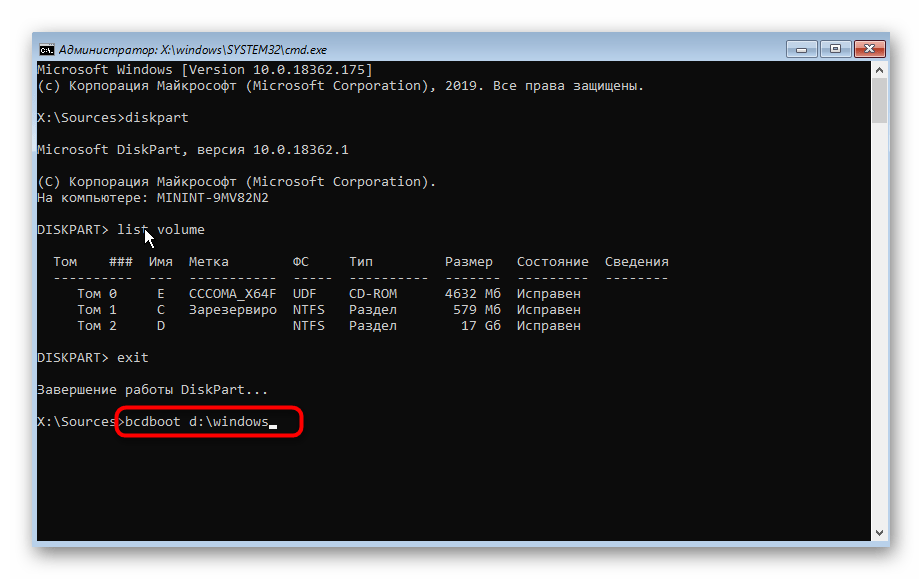Click the 'list volume' command text
922x579 pixels.
tap(160, 230)
